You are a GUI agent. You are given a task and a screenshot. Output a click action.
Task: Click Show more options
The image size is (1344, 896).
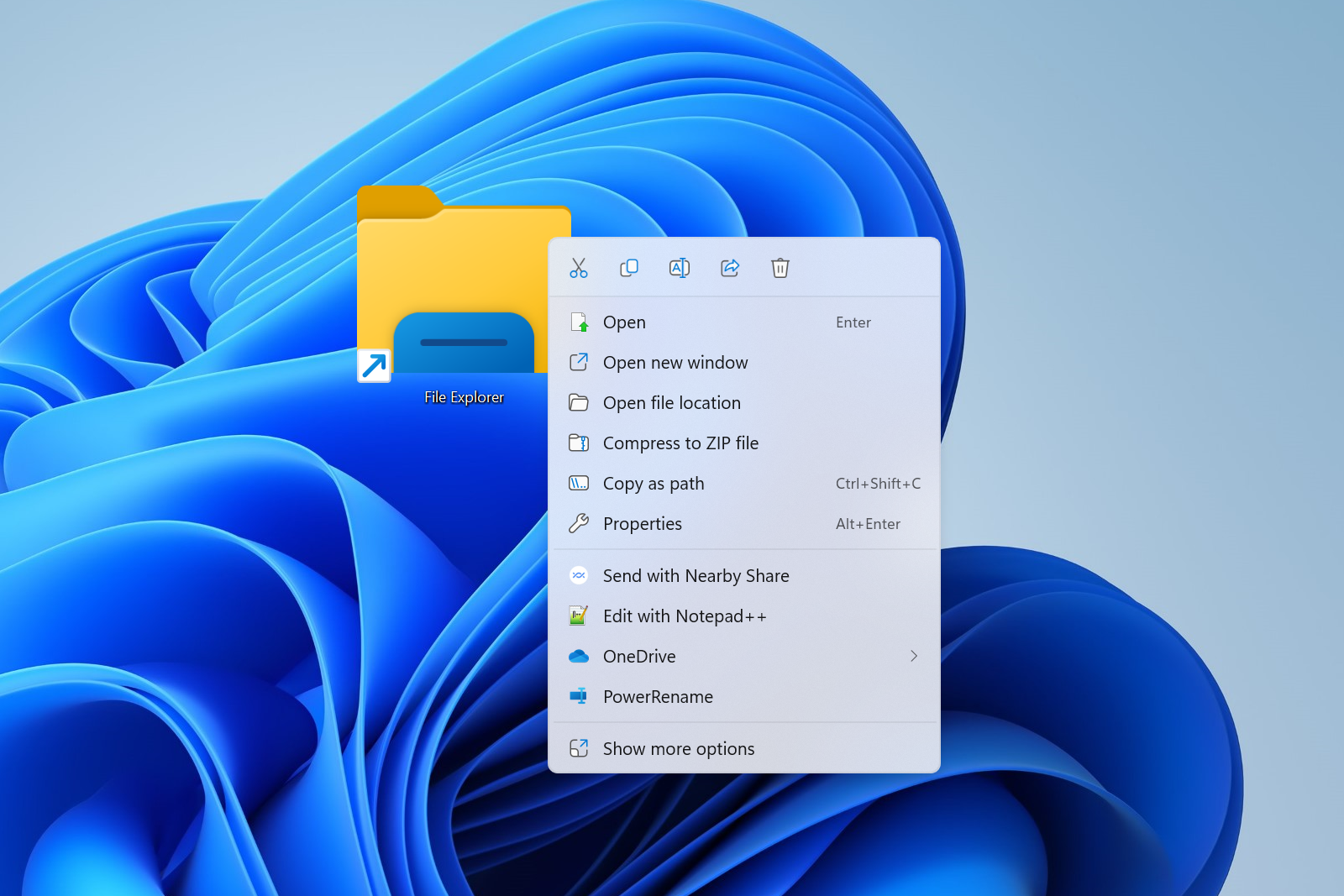coord(679,749)
